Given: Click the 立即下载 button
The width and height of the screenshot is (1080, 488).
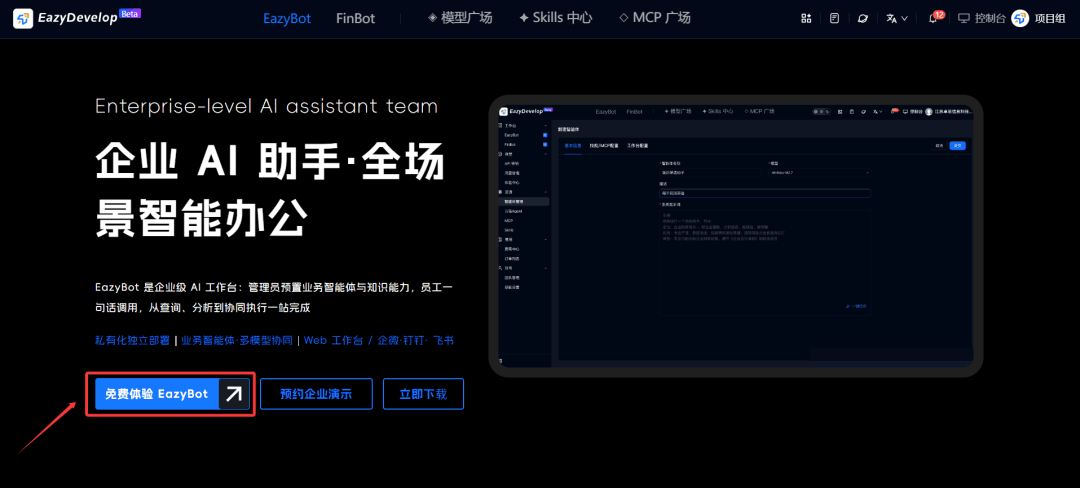Looking at the screenshot, I should click(x=424, y=394).
